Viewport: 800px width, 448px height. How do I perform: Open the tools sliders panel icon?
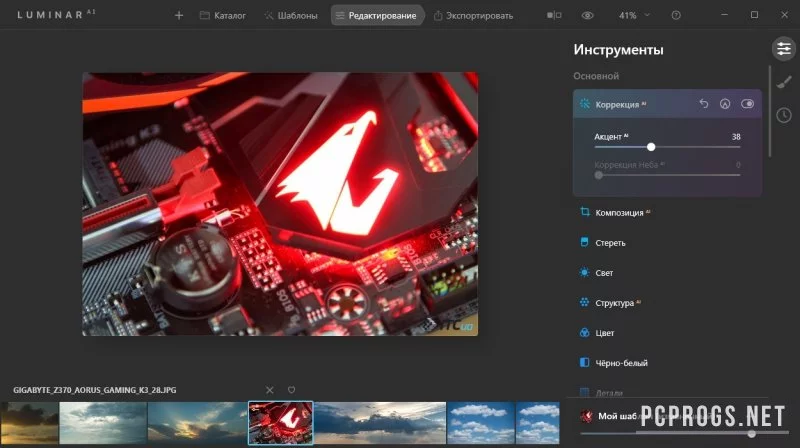point(784,49)
